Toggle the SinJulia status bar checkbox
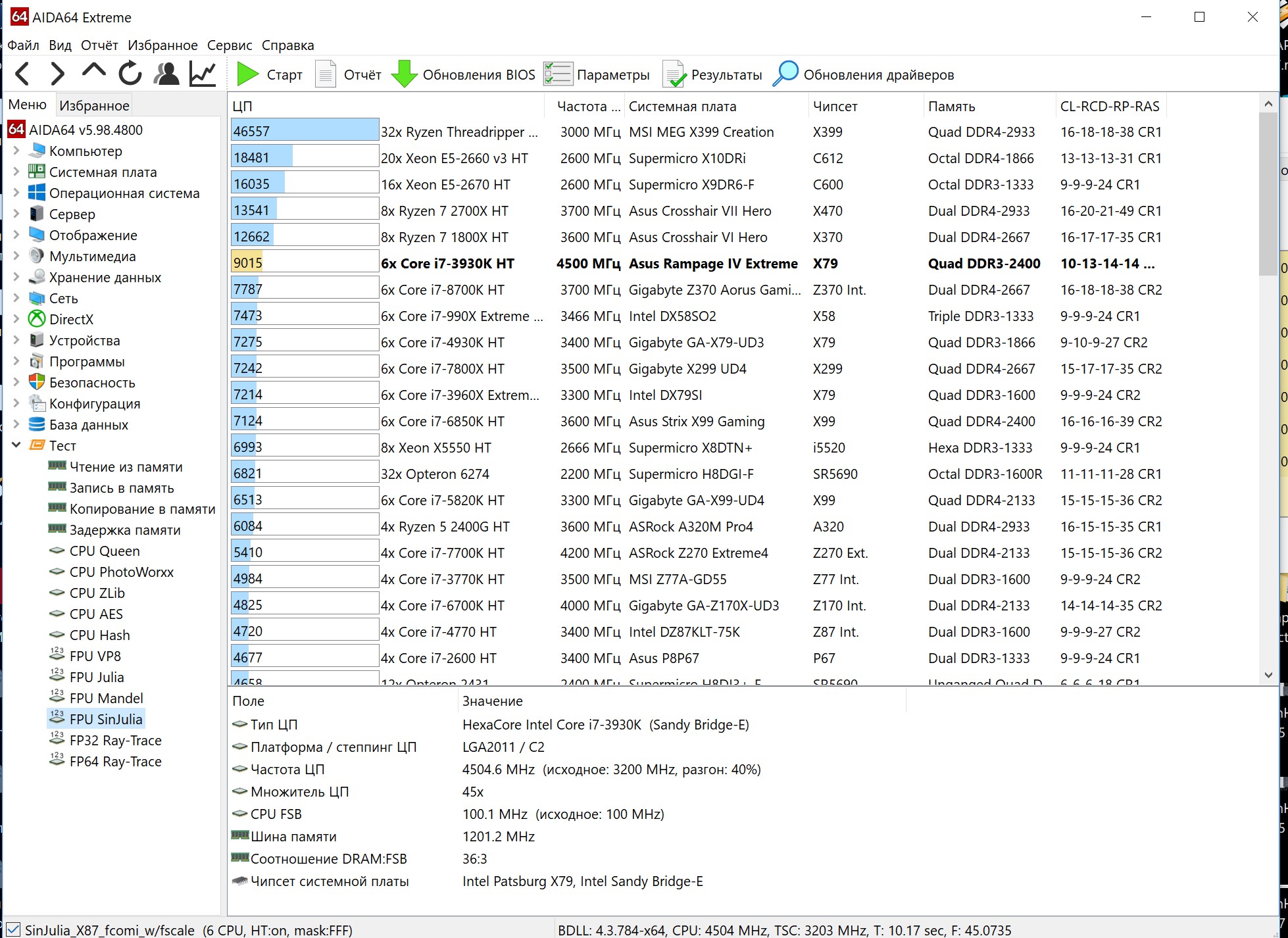Image resolution: width=1288 pixels, height=938 pixels. [x=12, y=929]
